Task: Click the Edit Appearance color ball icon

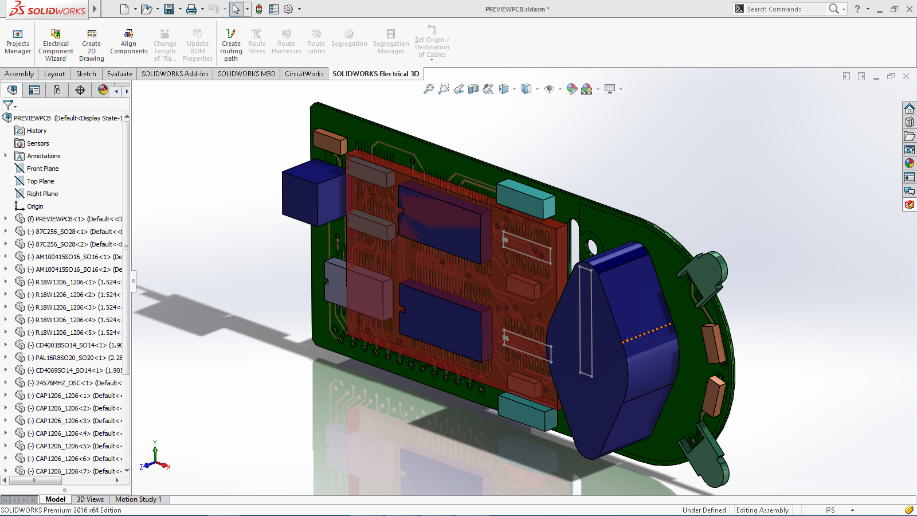Action: pyautogui.click(x=571, y=89)
